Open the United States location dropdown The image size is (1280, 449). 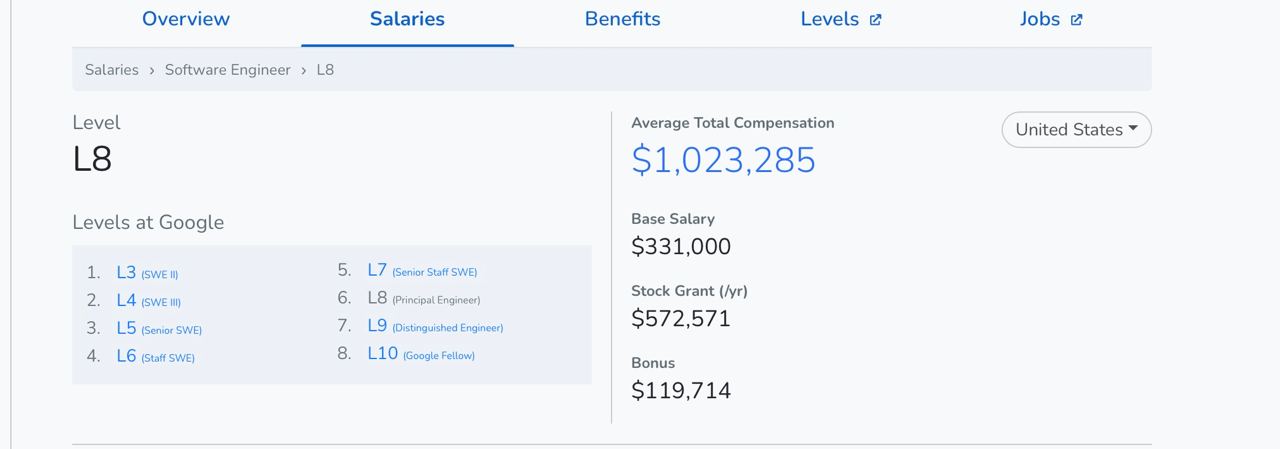(x=1076, y=130)
